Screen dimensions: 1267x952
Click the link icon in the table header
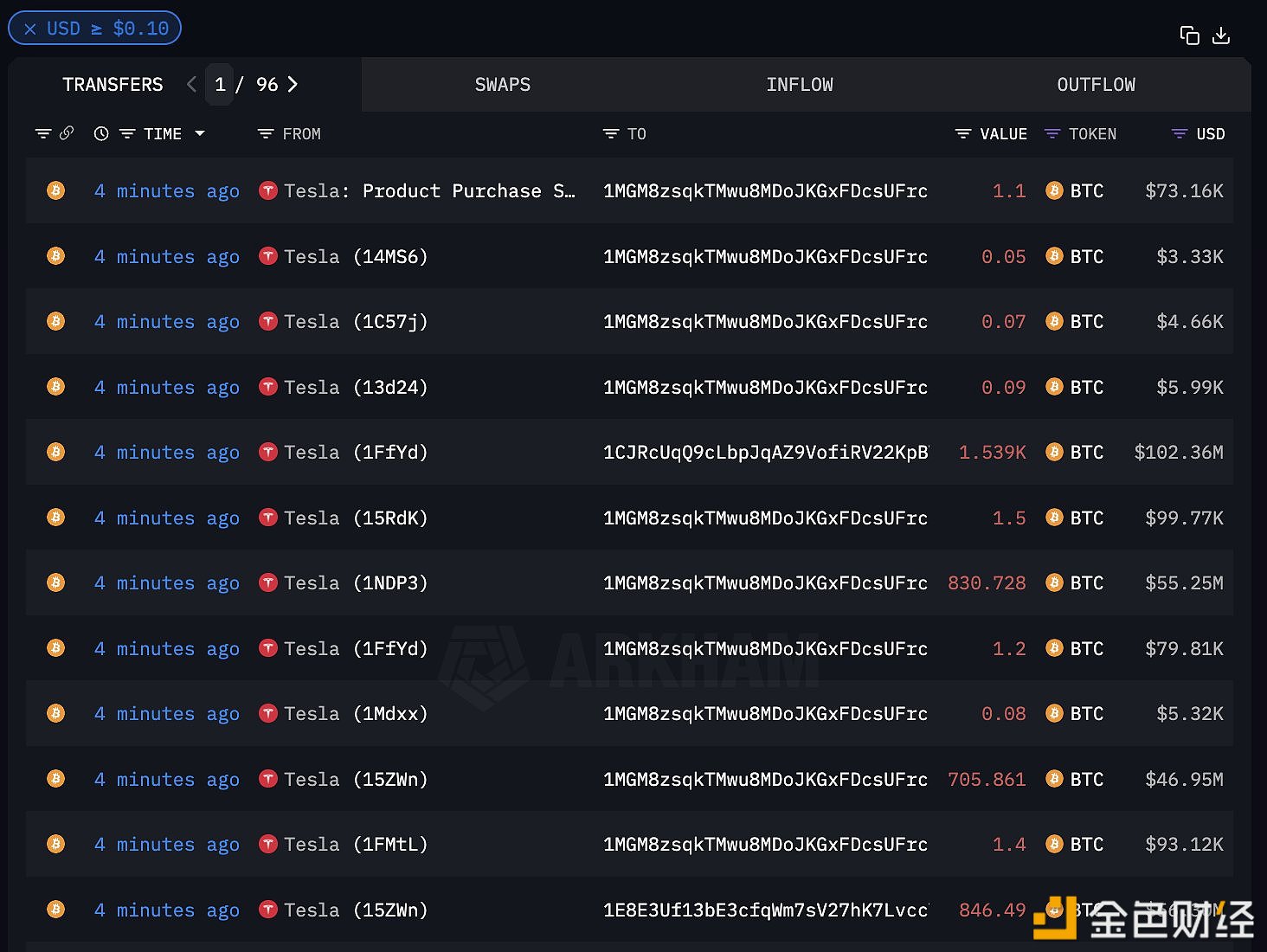pos(67,132)
